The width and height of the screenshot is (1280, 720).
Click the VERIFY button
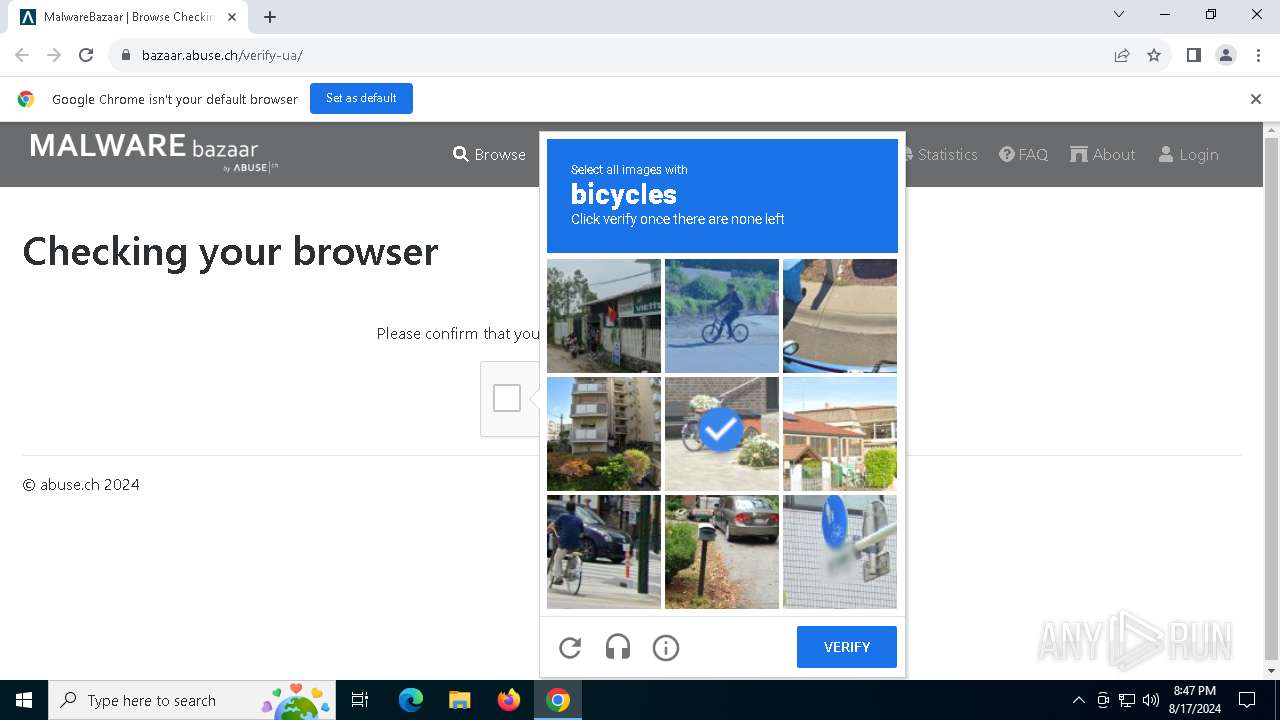(x=847, y=647)
